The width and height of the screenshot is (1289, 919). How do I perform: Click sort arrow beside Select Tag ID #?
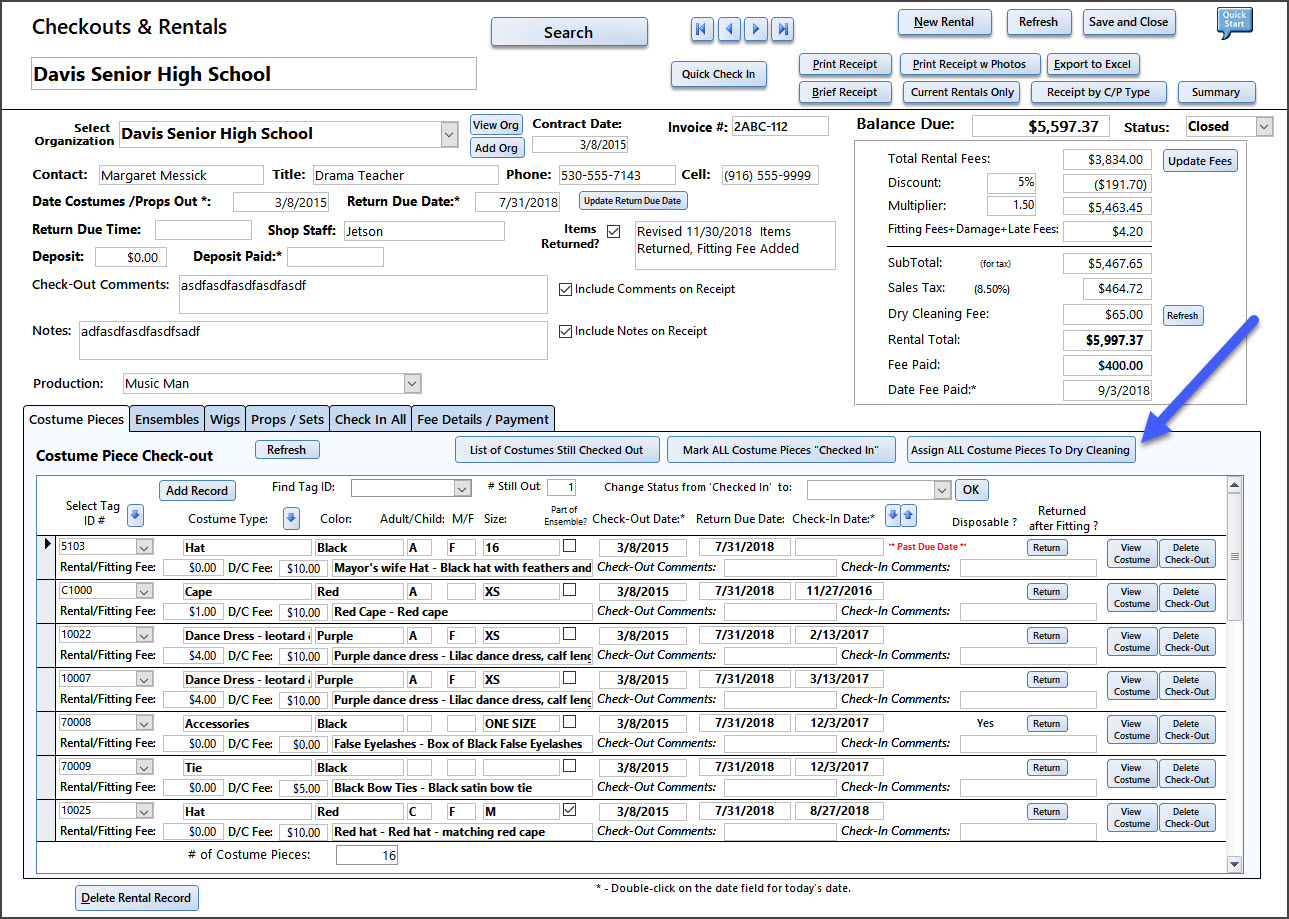[136, 515]
